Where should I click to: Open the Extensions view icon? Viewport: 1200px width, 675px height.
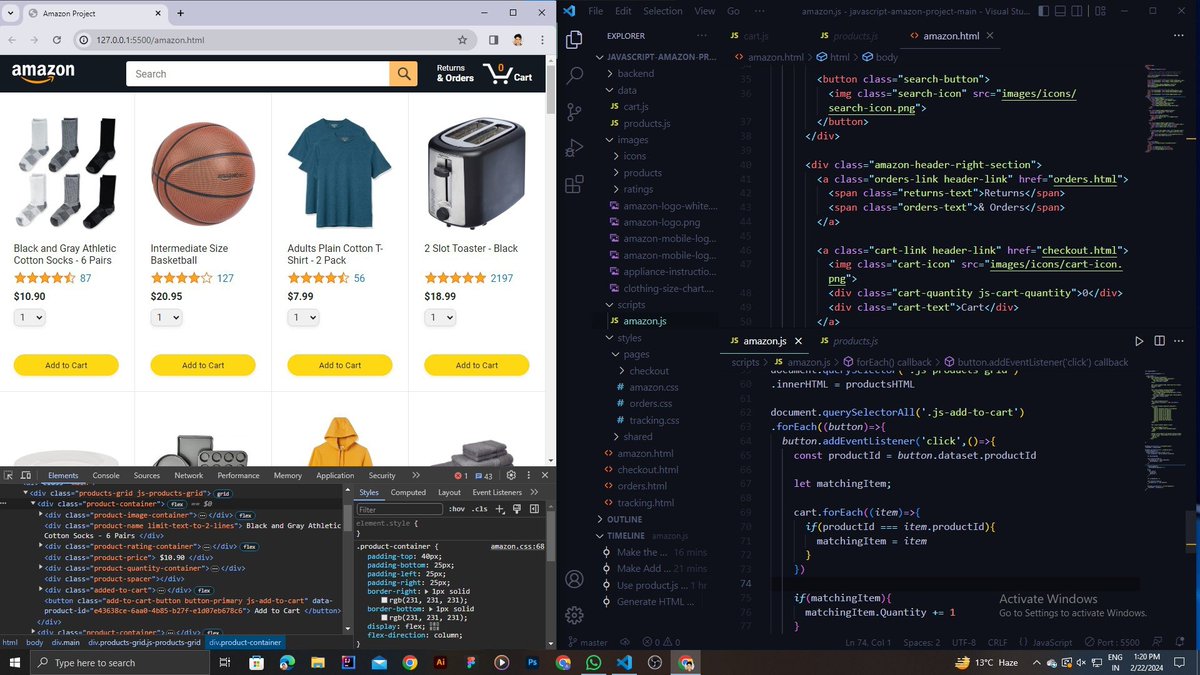(574, 184)
